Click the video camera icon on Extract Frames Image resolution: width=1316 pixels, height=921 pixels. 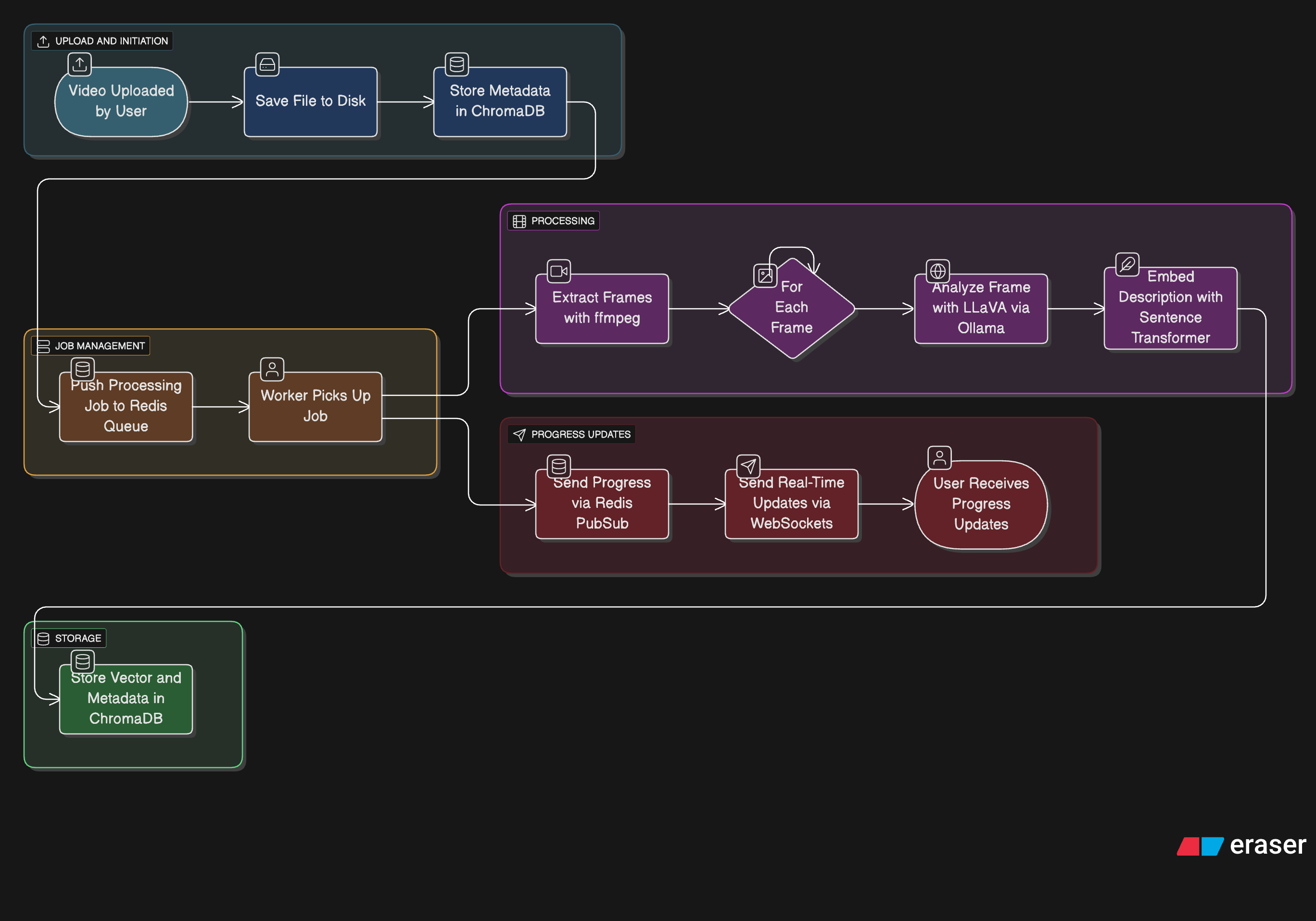point(559,271)
